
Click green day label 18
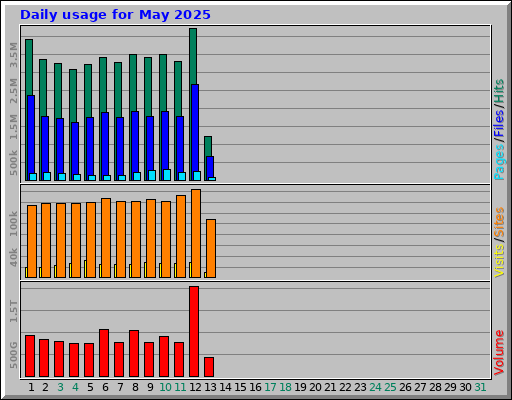pos(285,387)
